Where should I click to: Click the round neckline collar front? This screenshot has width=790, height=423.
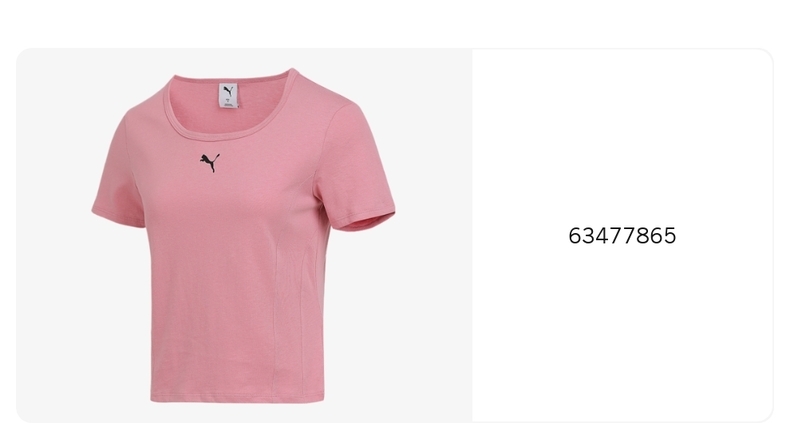click(227, 133)
